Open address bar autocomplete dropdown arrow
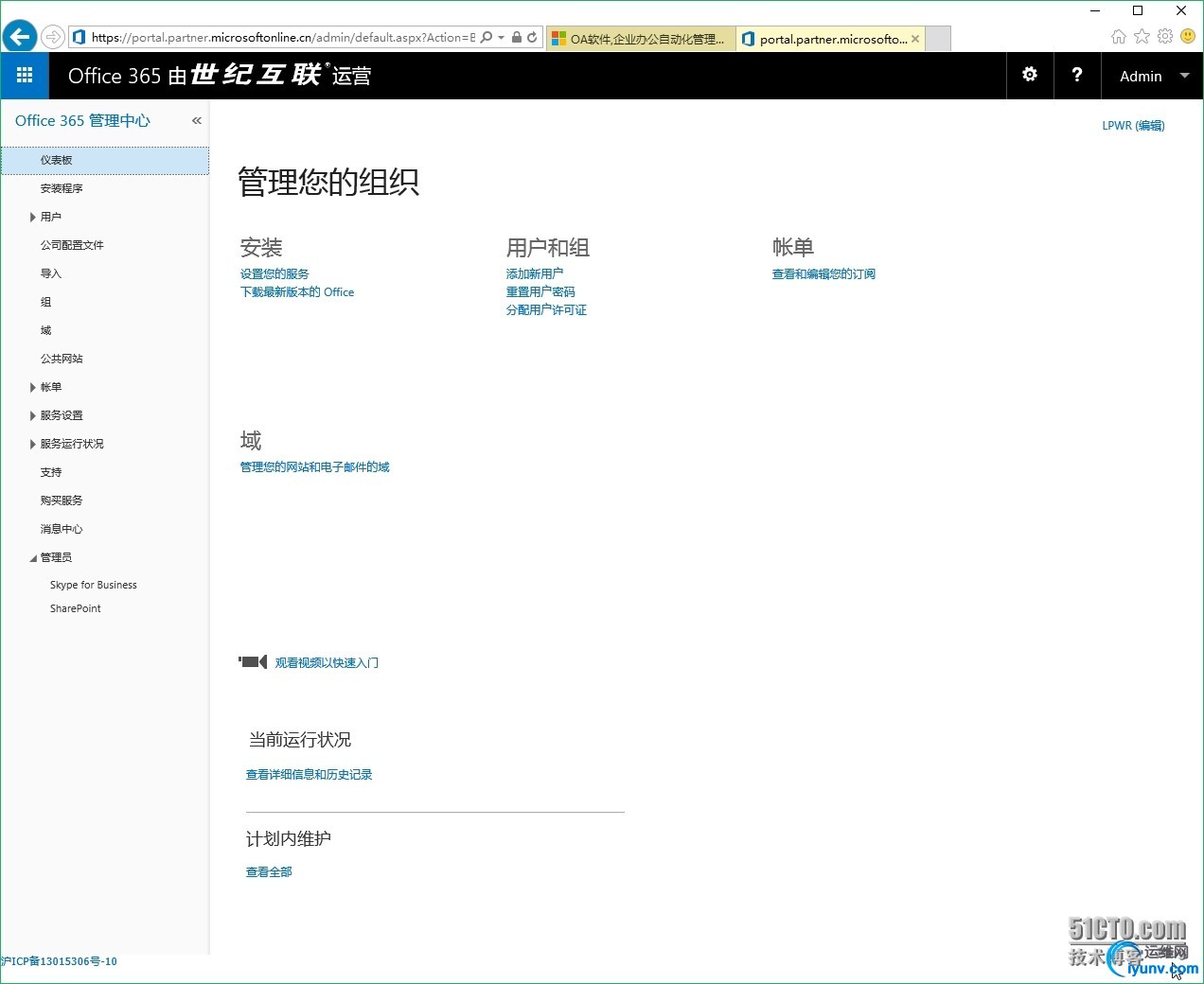 pyautogui.click(x=501, y=38)
